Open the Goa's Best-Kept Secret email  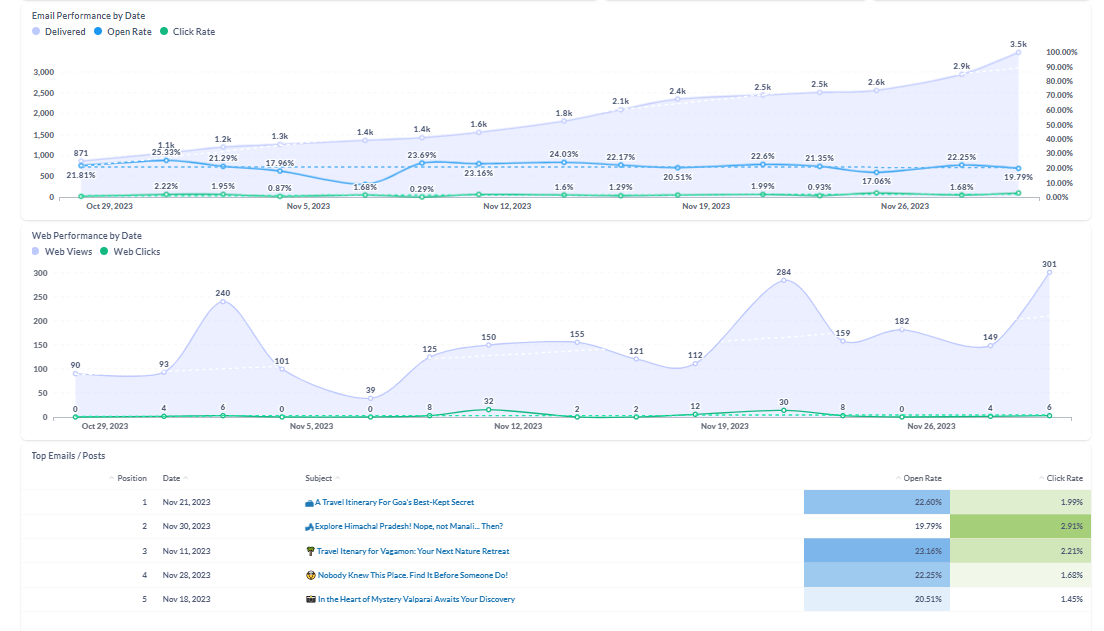coord(394,502)
